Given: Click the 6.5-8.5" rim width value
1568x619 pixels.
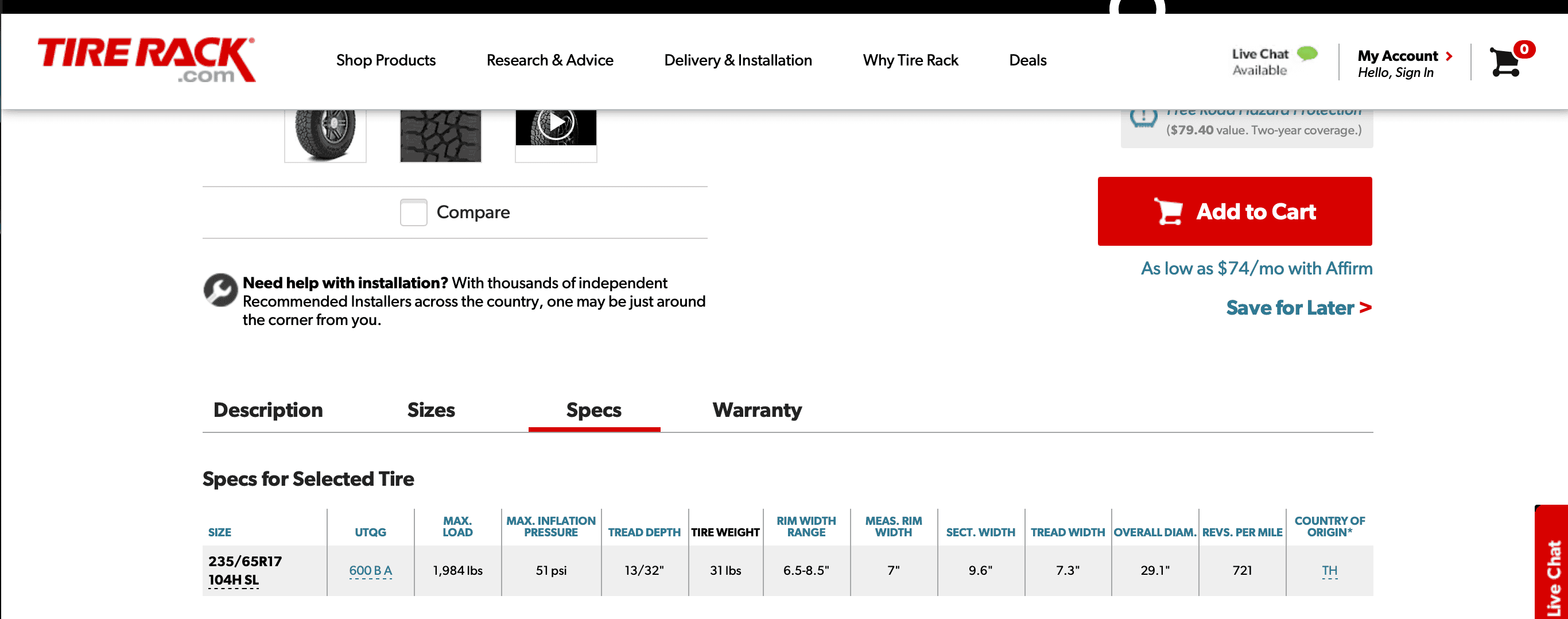Looking at the screenshot, I should pos(806,571).
